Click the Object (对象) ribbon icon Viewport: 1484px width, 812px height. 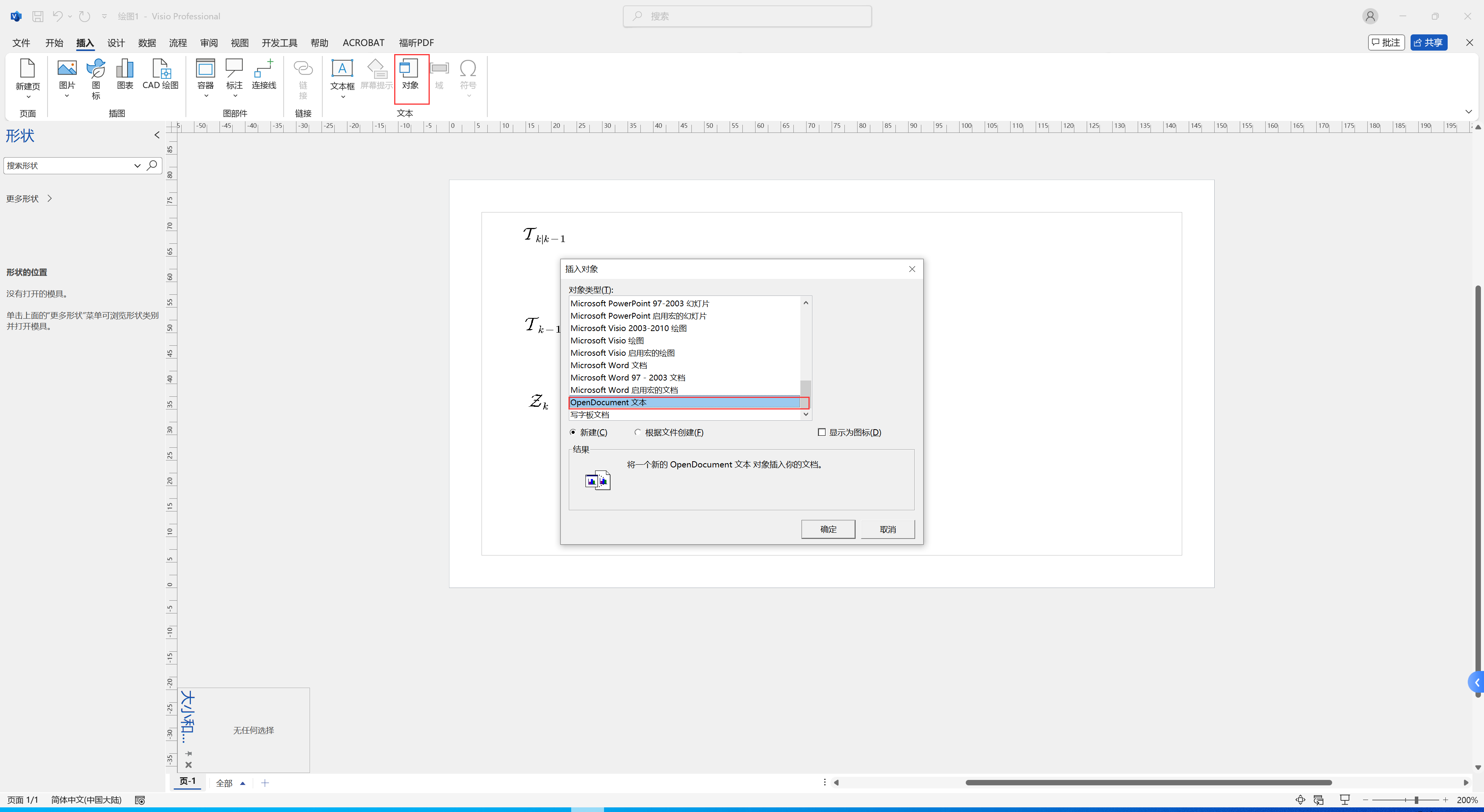pos(410,68)
